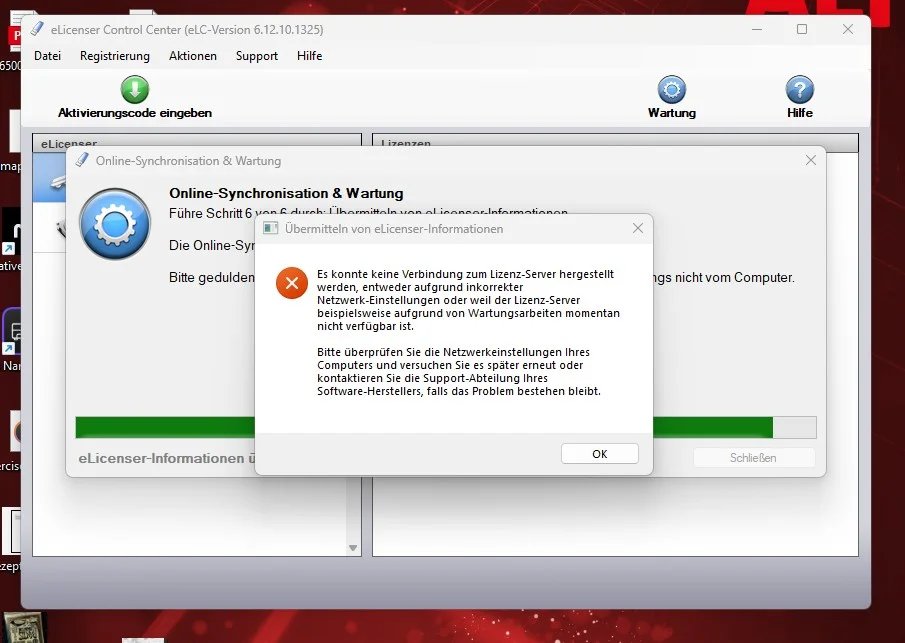Open Wartung via the gear icon

tap(672, 89)
